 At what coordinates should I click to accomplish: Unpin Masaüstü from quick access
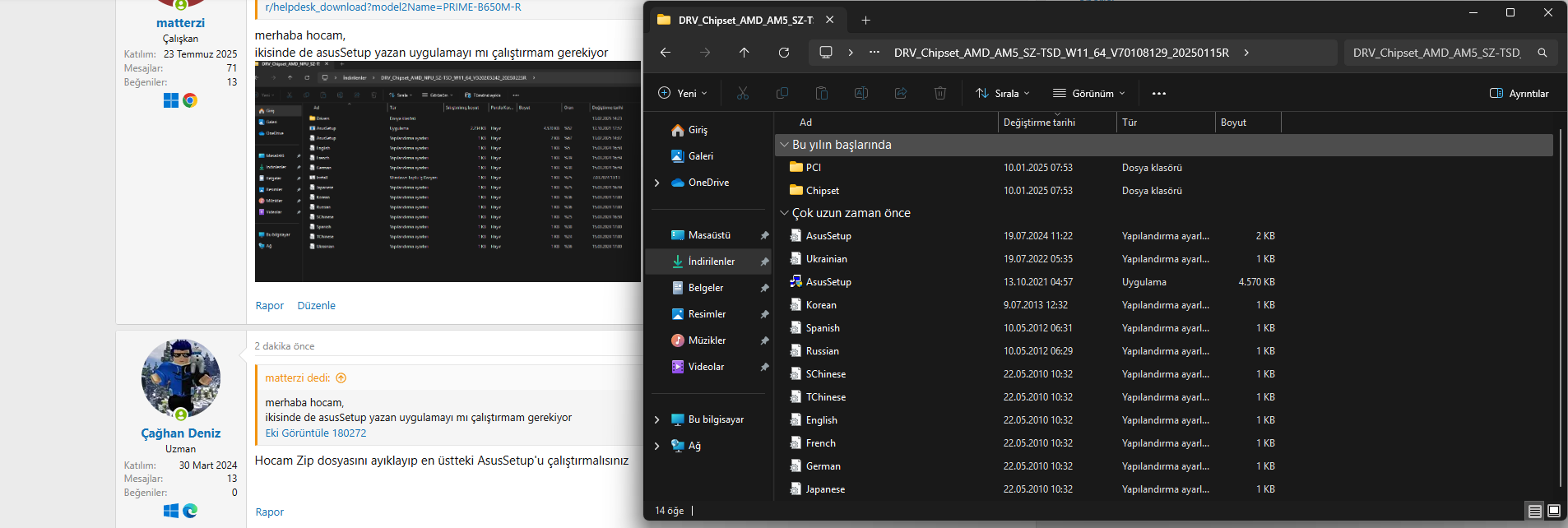pos(764,235)
